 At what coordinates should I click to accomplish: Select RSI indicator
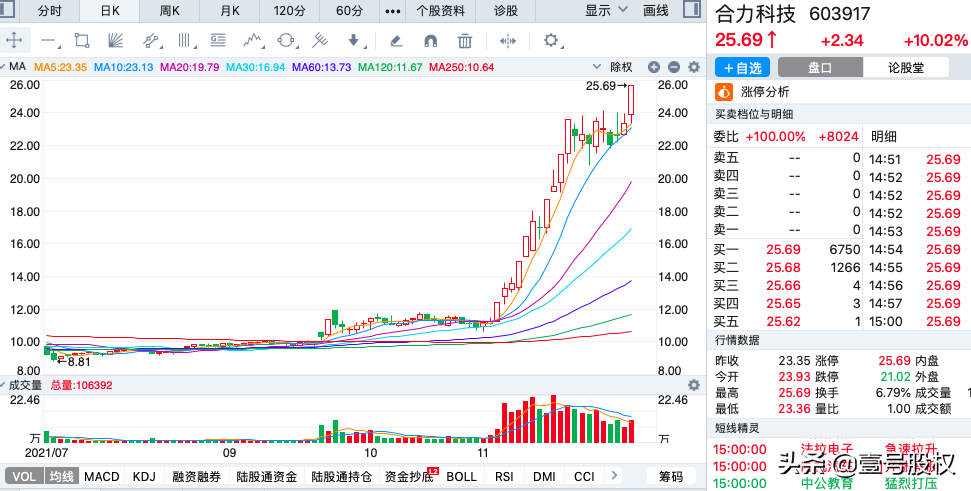[504, 476]
